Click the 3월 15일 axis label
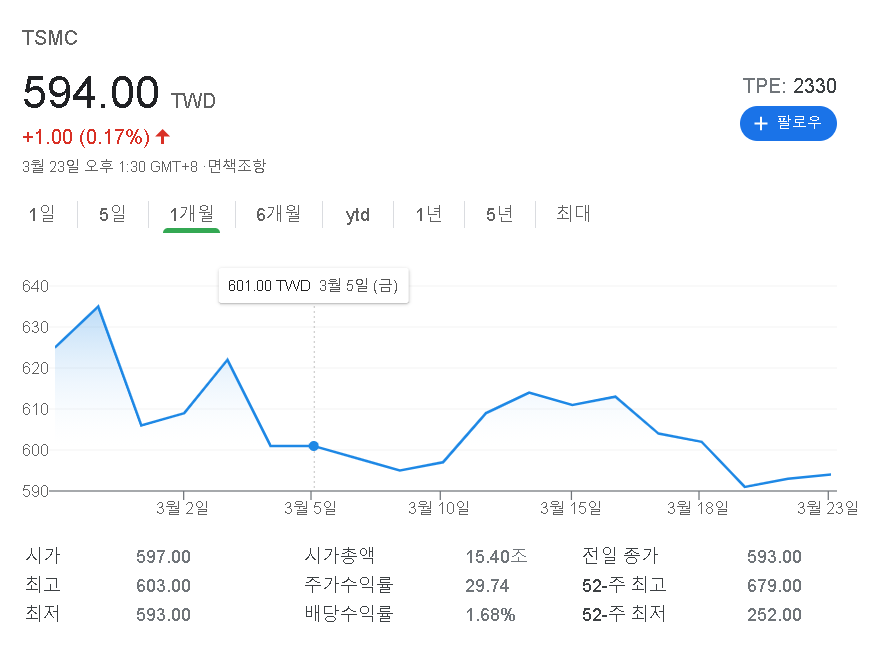Image resolution: width=887 pixels, height=671 pixels. coord(571,508)
